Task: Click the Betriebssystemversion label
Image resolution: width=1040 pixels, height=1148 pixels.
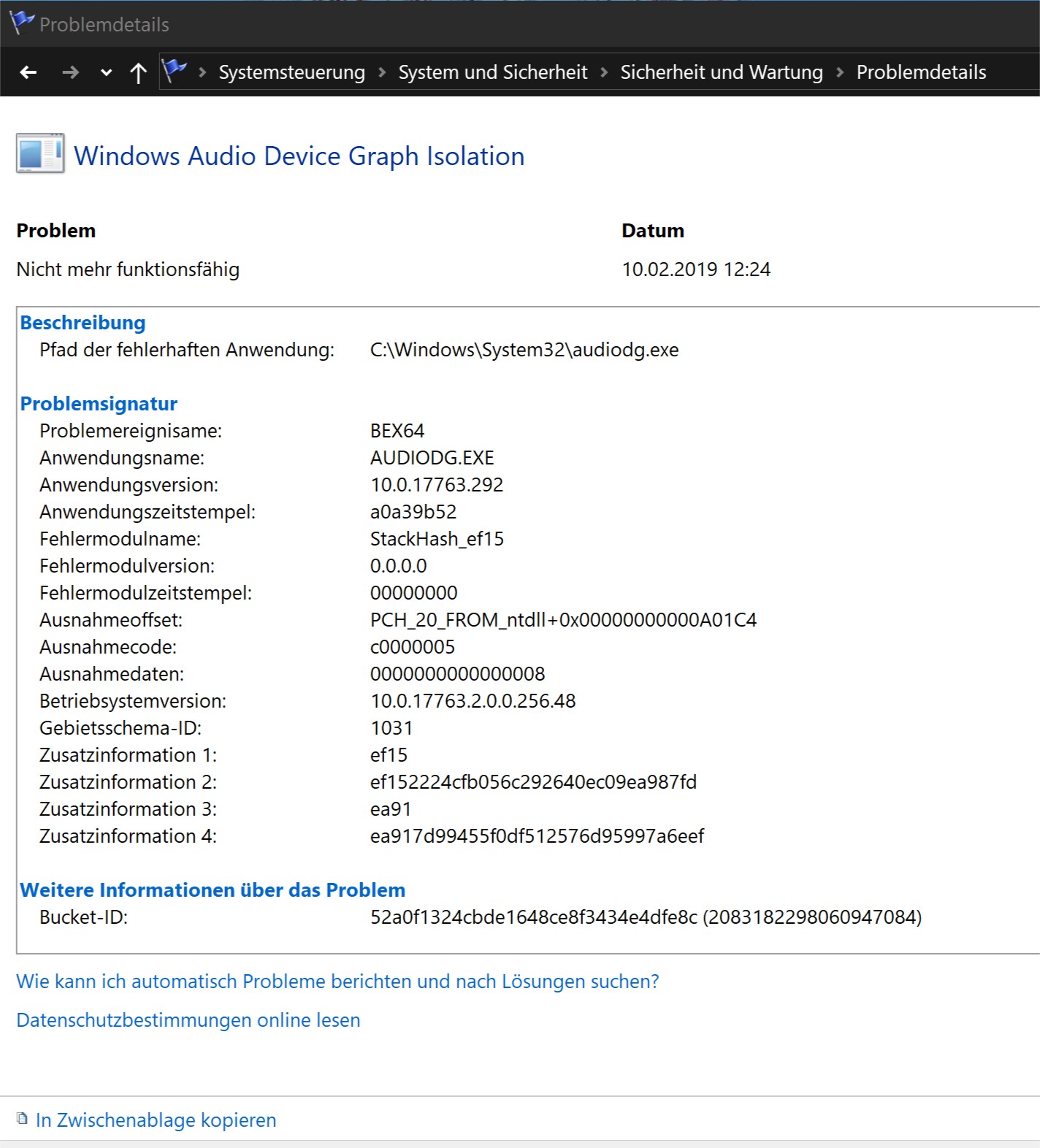Action: (x=133, y=701)
